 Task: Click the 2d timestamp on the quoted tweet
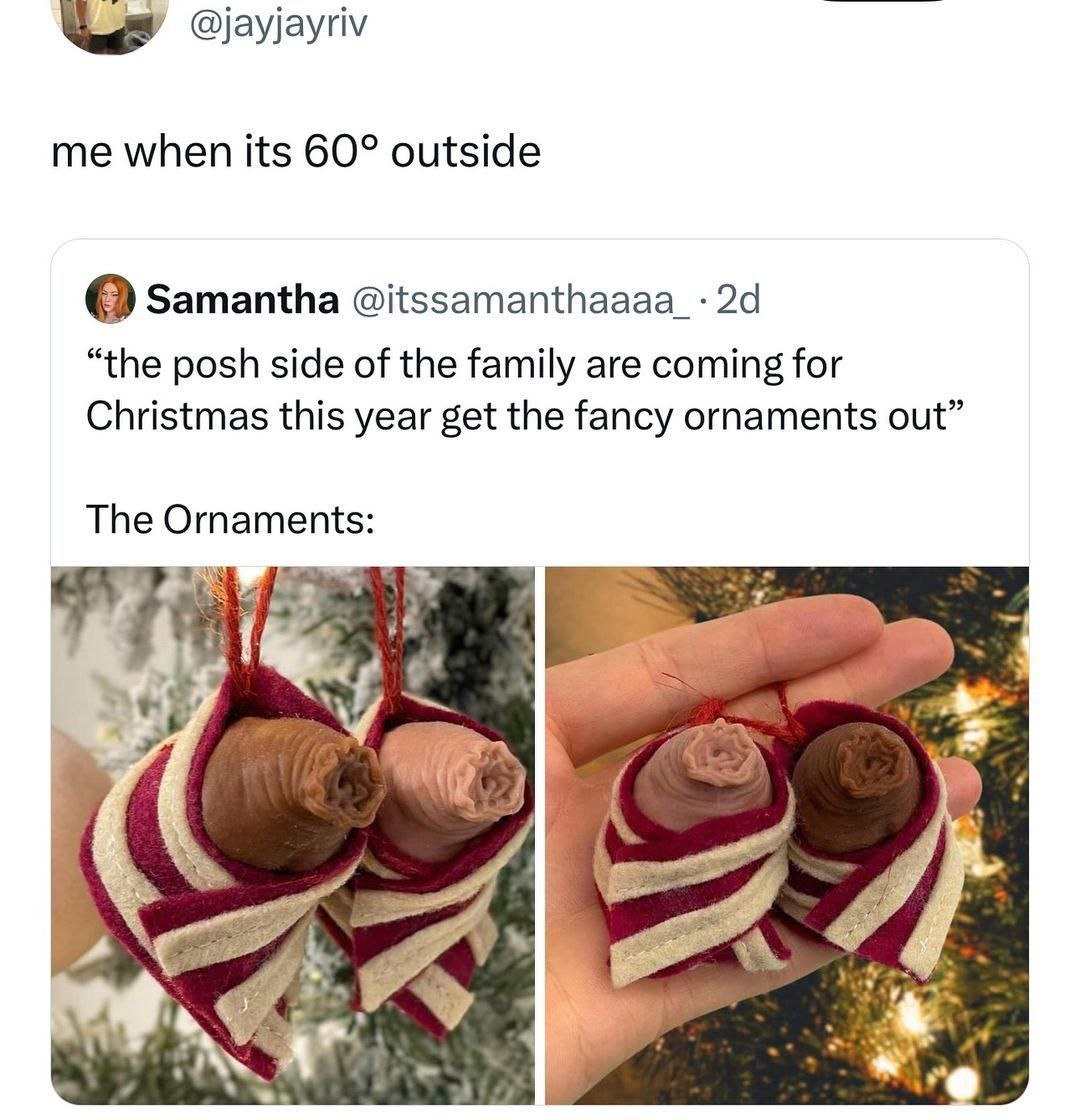pyautogui.click(x=738, y=299)
